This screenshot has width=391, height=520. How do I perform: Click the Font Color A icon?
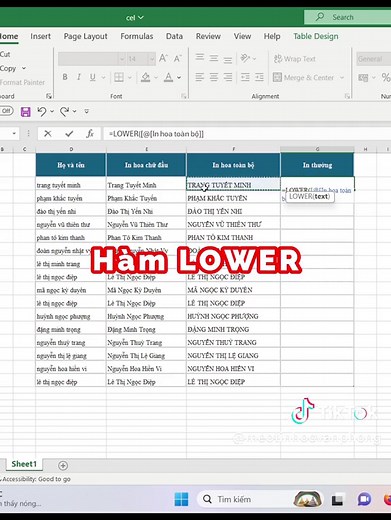pyautogui.click(x=169, y=77)
